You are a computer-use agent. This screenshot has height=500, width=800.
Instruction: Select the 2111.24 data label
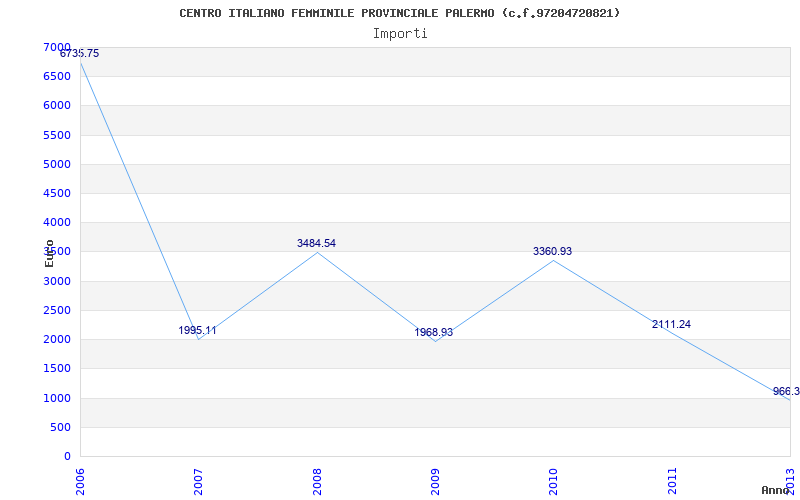[671, 324]
